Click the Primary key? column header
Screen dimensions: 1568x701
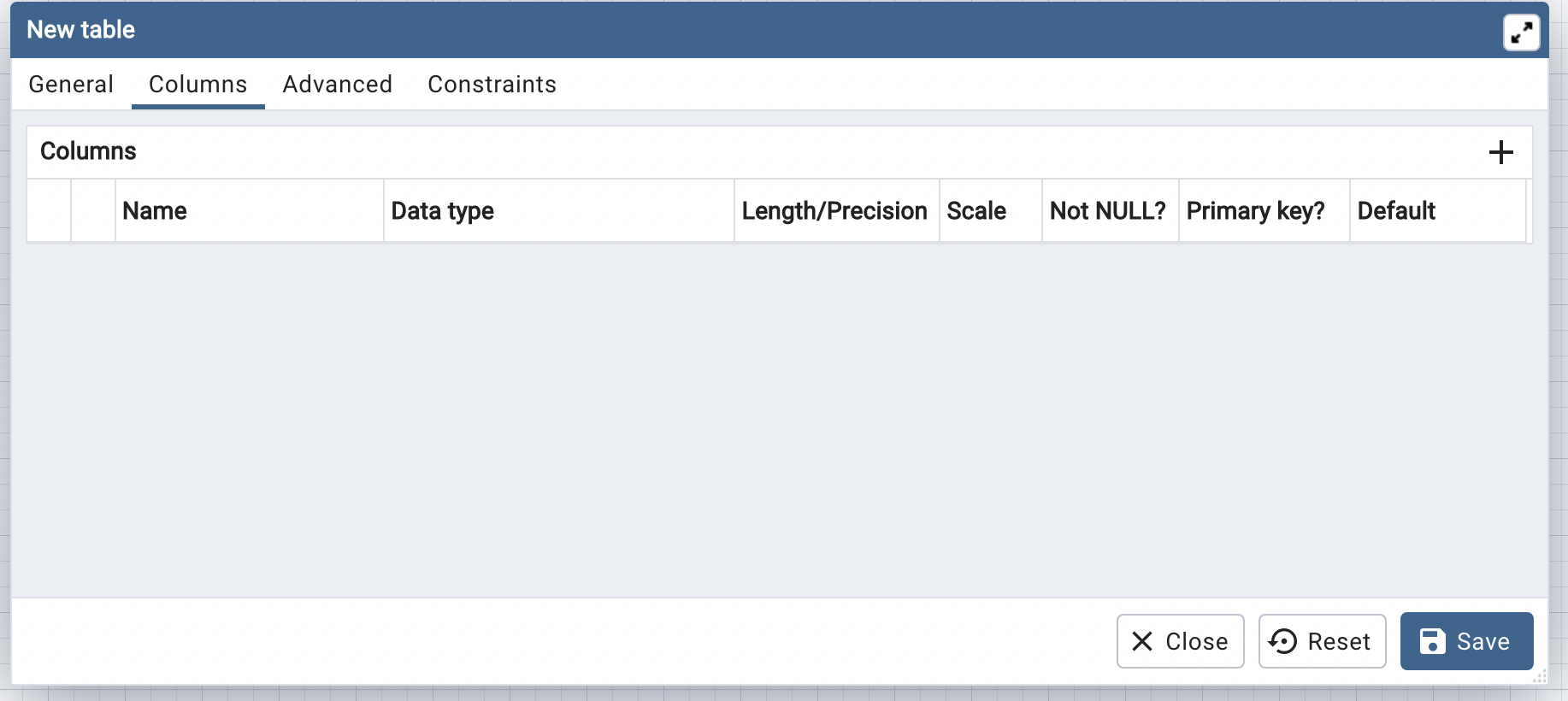pyautogui.click(x=1255, y=211)
